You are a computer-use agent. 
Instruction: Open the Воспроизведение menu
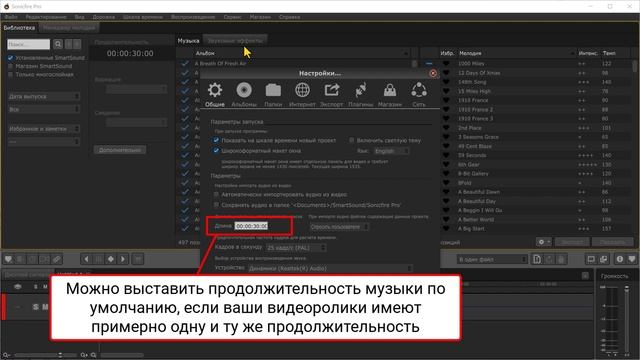[193, 17]
